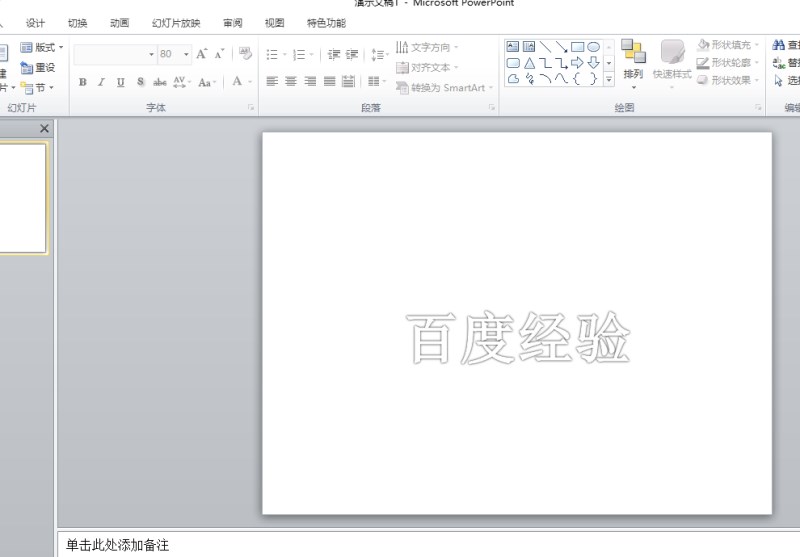Increase font size with the larger A
Screen dimensions: 800x557
(x=202, y=54)
